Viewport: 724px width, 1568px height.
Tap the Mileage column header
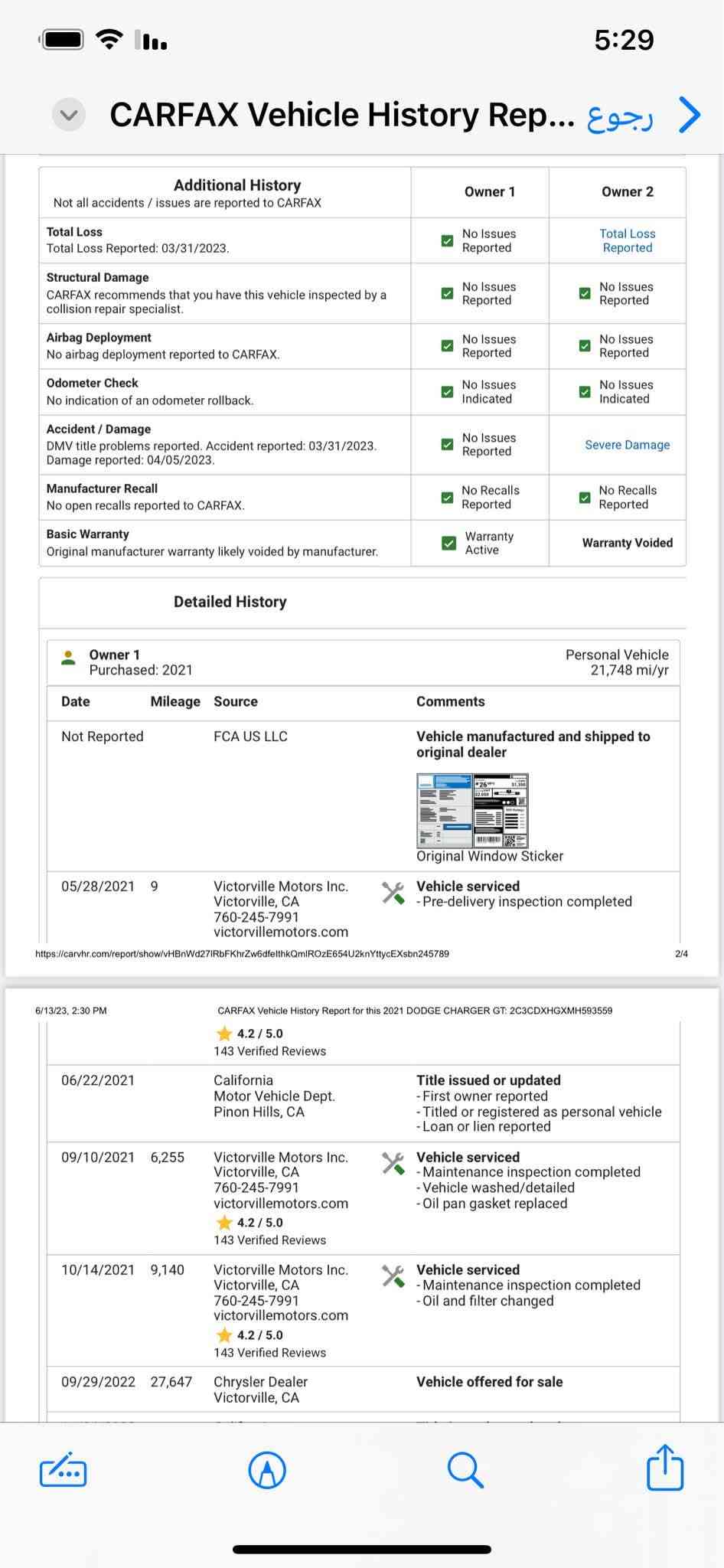pyautogui.click(x=175, y=701)
